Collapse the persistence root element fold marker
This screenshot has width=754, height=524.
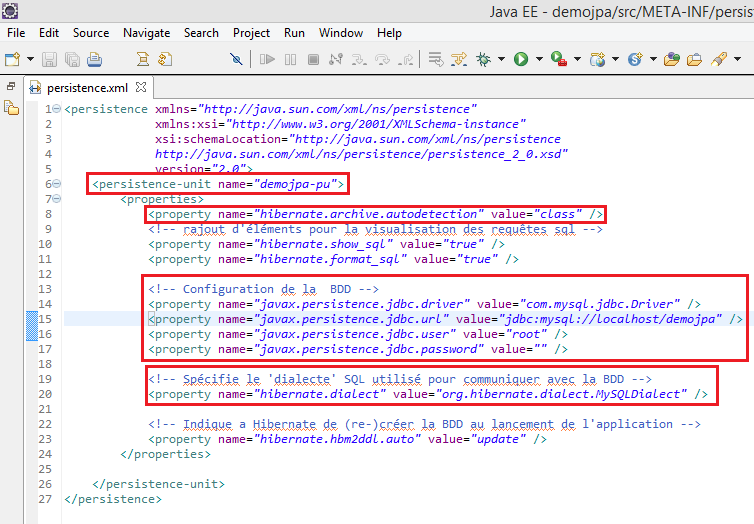click(x=56, y=109)
